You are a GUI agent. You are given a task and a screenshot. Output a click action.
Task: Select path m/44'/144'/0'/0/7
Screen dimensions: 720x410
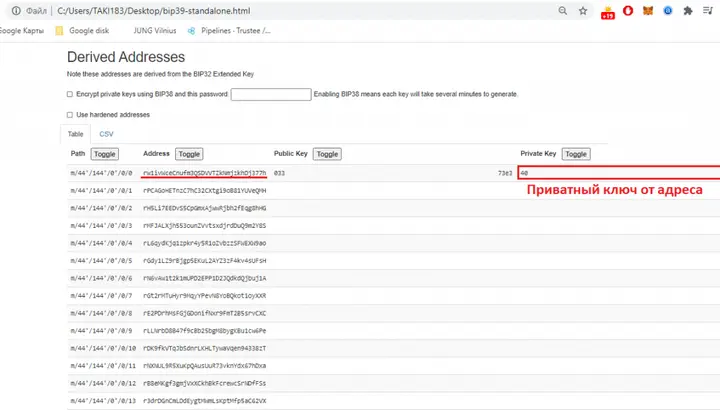point(101,296)
